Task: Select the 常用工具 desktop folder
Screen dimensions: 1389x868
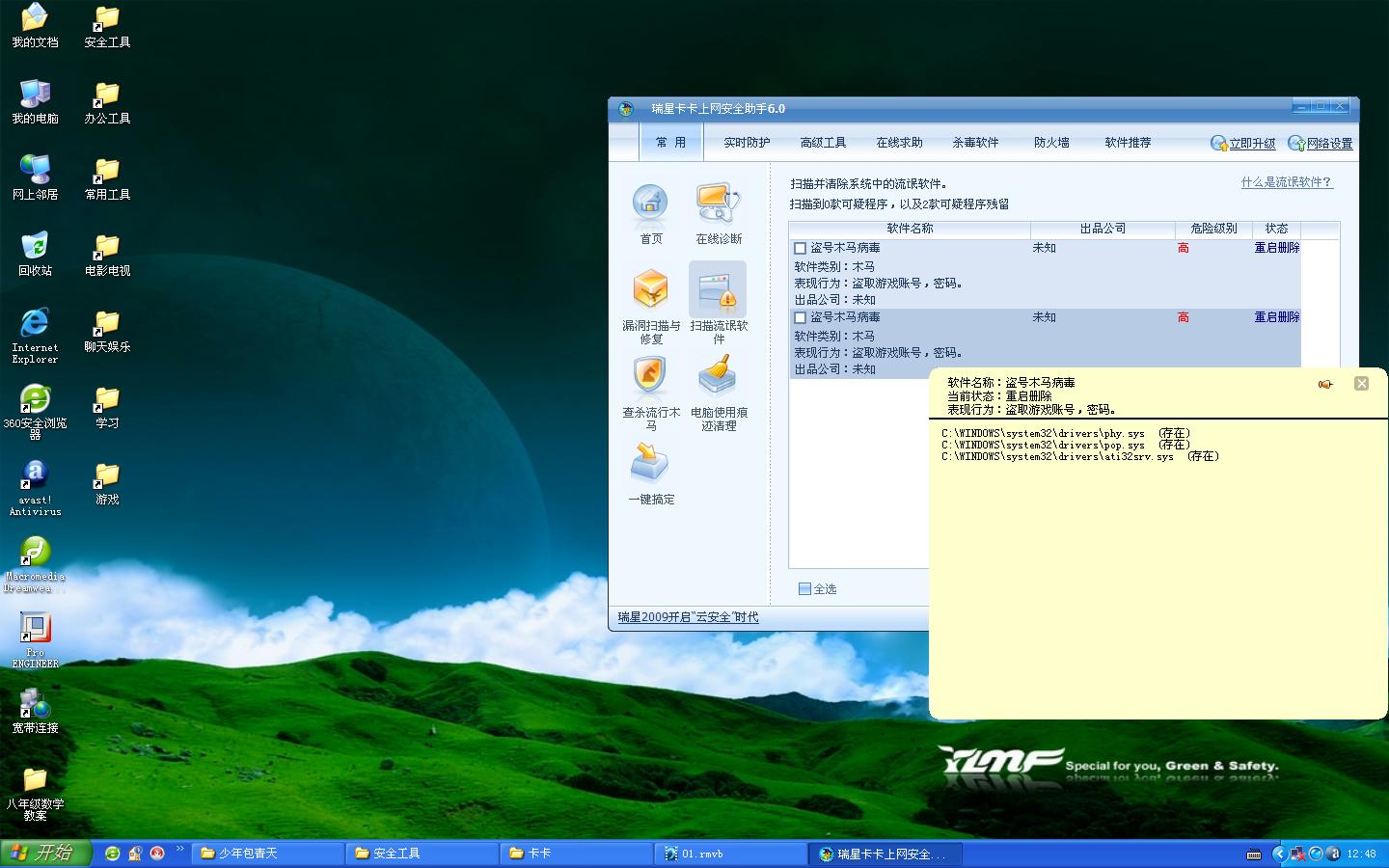Action: (107, 178)
